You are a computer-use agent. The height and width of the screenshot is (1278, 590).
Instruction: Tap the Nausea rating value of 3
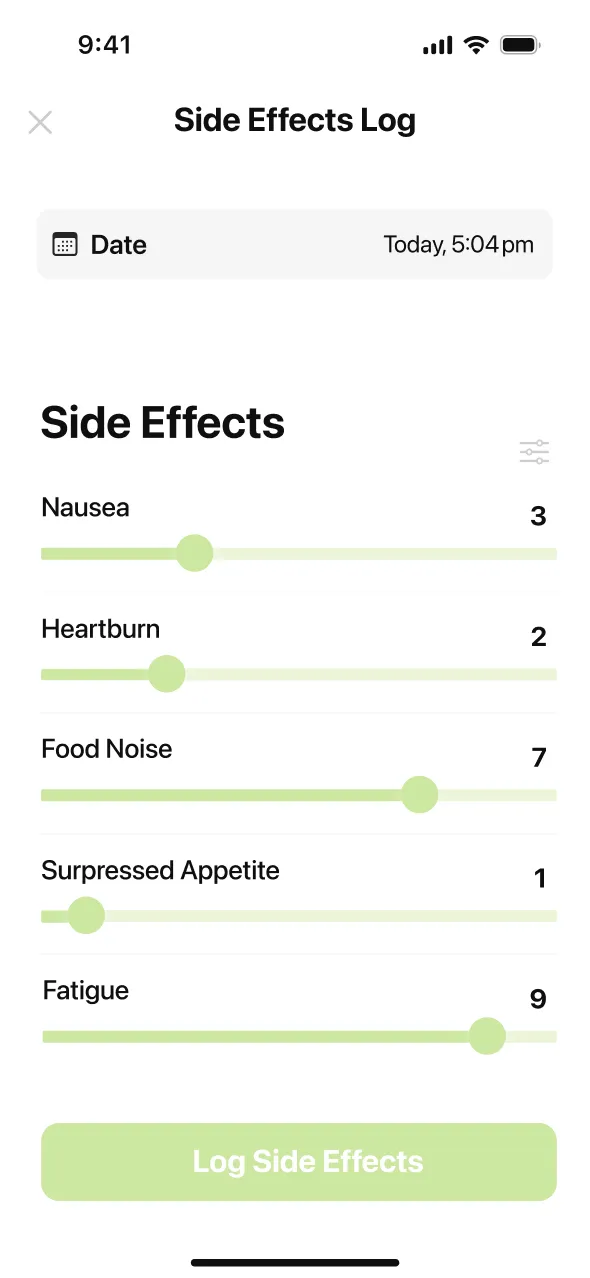coord(538,516)
